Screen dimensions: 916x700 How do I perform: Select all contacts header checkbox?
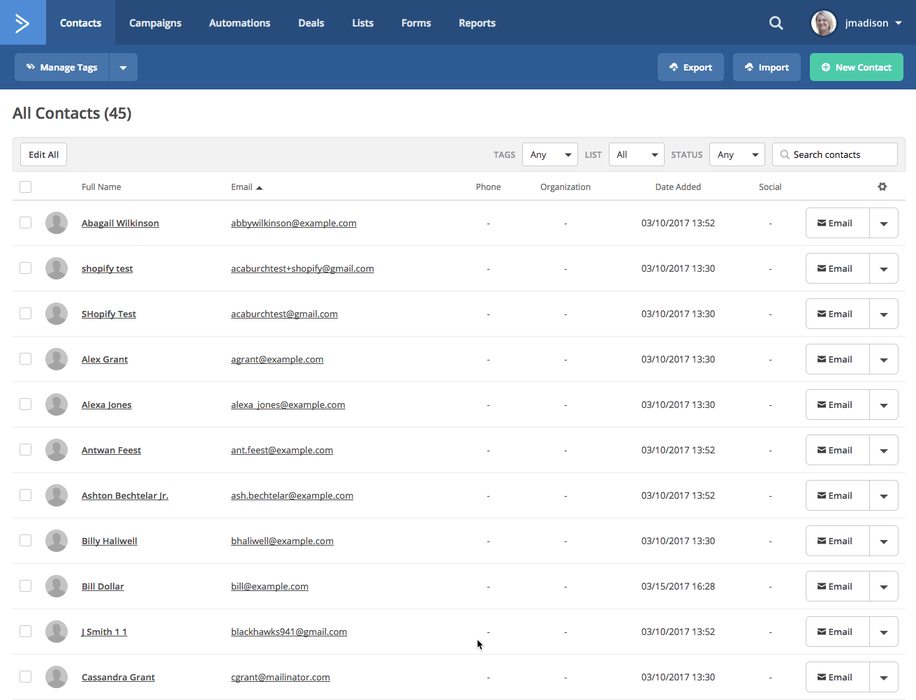(25, 187)
